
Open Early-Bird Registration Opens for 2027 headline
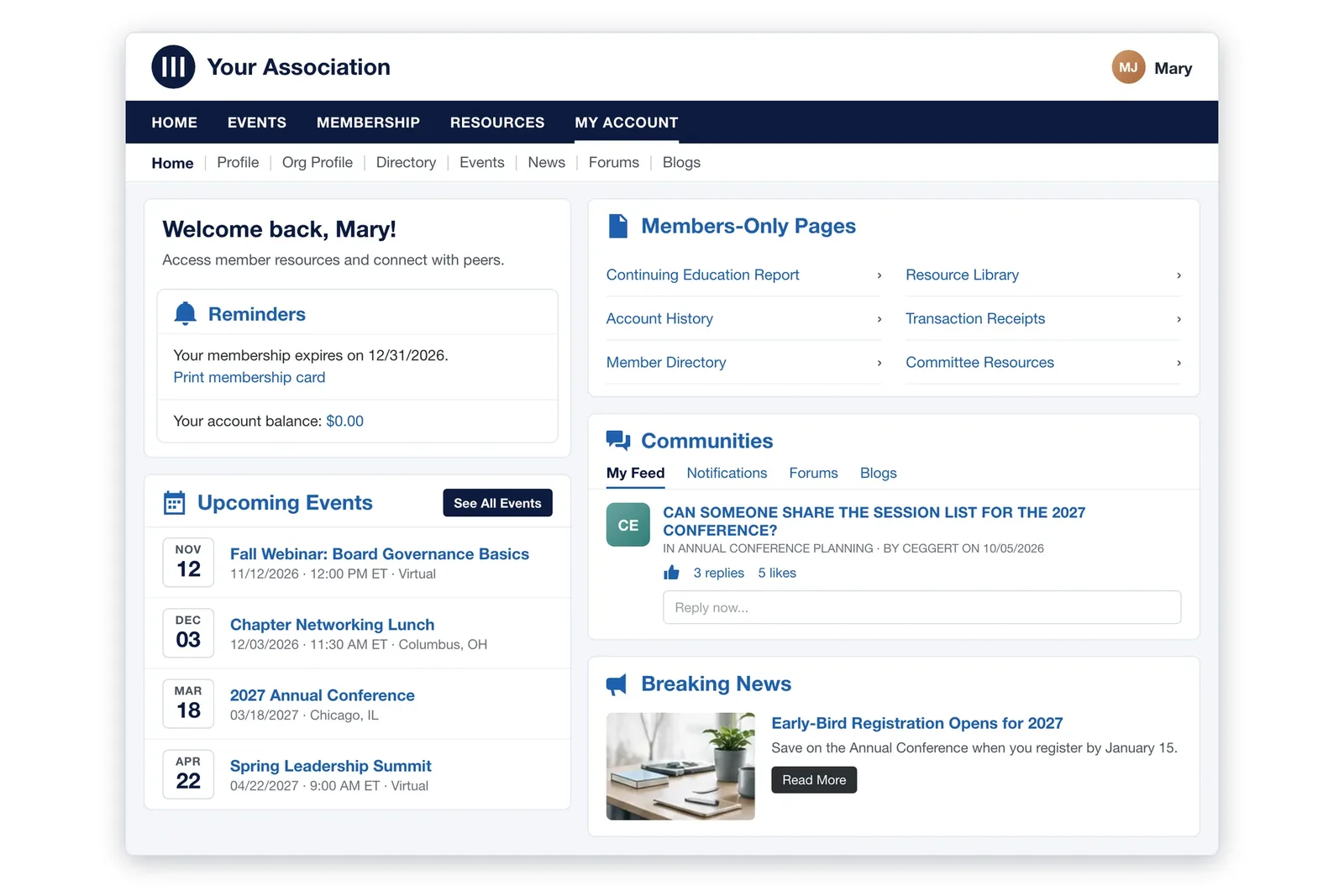click(917, 723)
